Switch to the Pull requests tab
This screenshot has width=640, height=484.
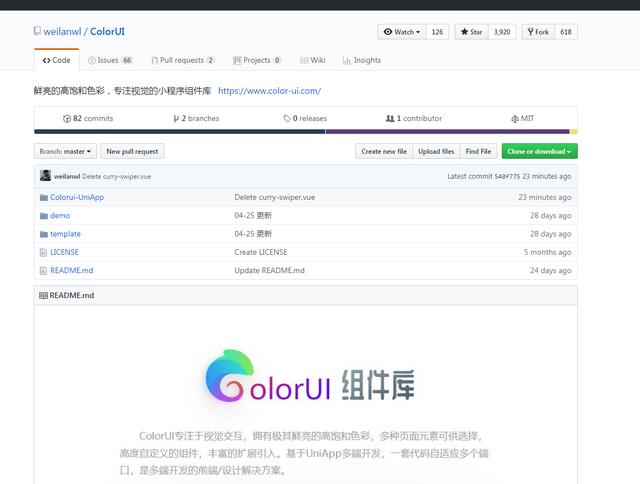point(183,60)
